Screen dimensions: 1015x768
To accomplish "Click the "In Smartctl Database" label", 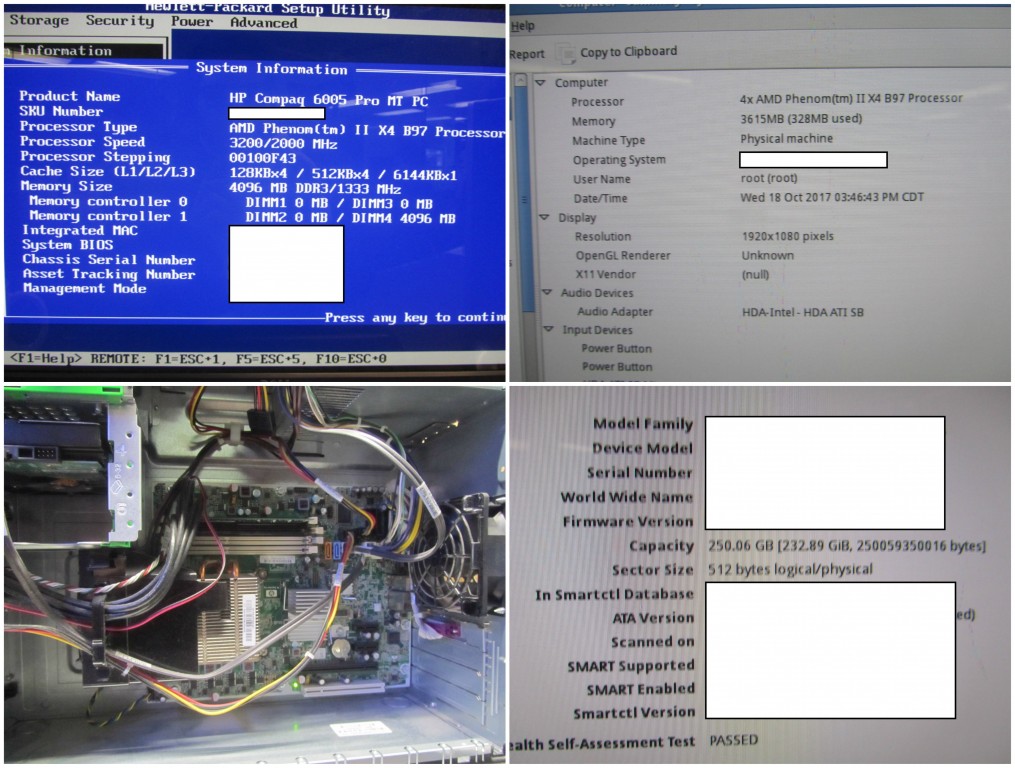I will point(614,594).
